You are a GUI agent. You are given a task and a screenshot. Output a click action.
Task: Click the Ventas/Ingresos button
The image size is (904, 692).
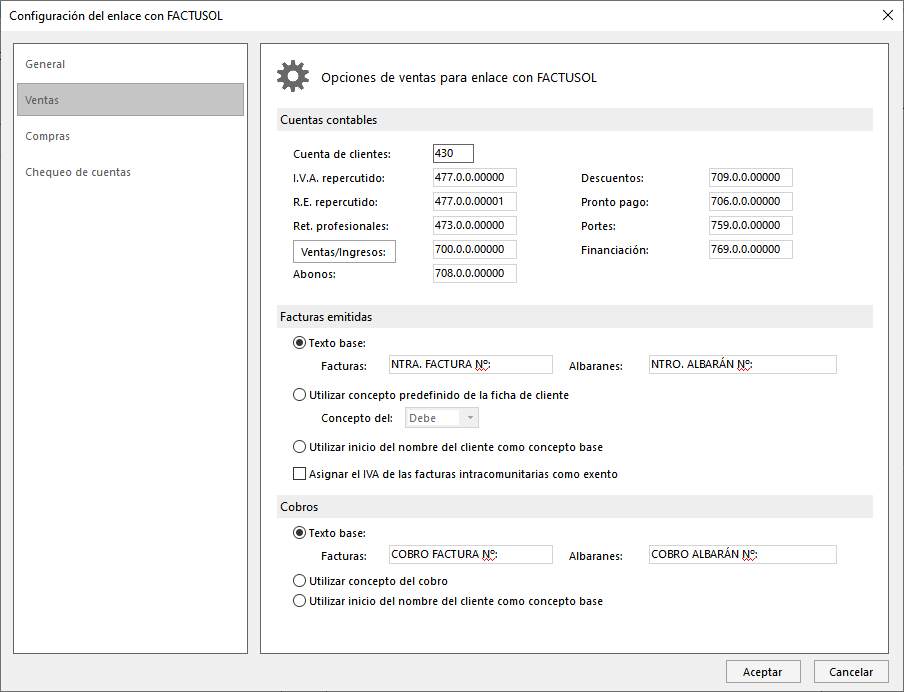pos(344,252)
